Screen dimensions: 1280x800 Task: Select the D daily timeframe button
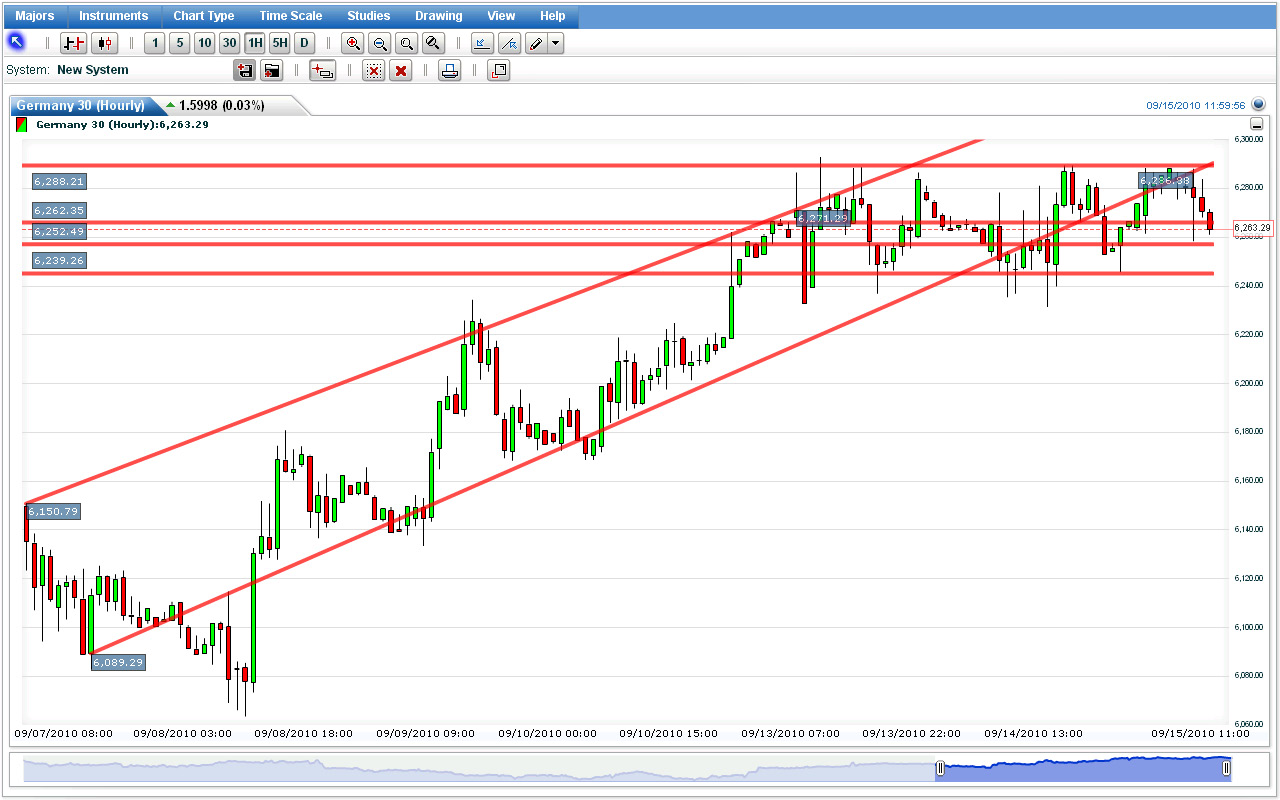coord(304,43)
